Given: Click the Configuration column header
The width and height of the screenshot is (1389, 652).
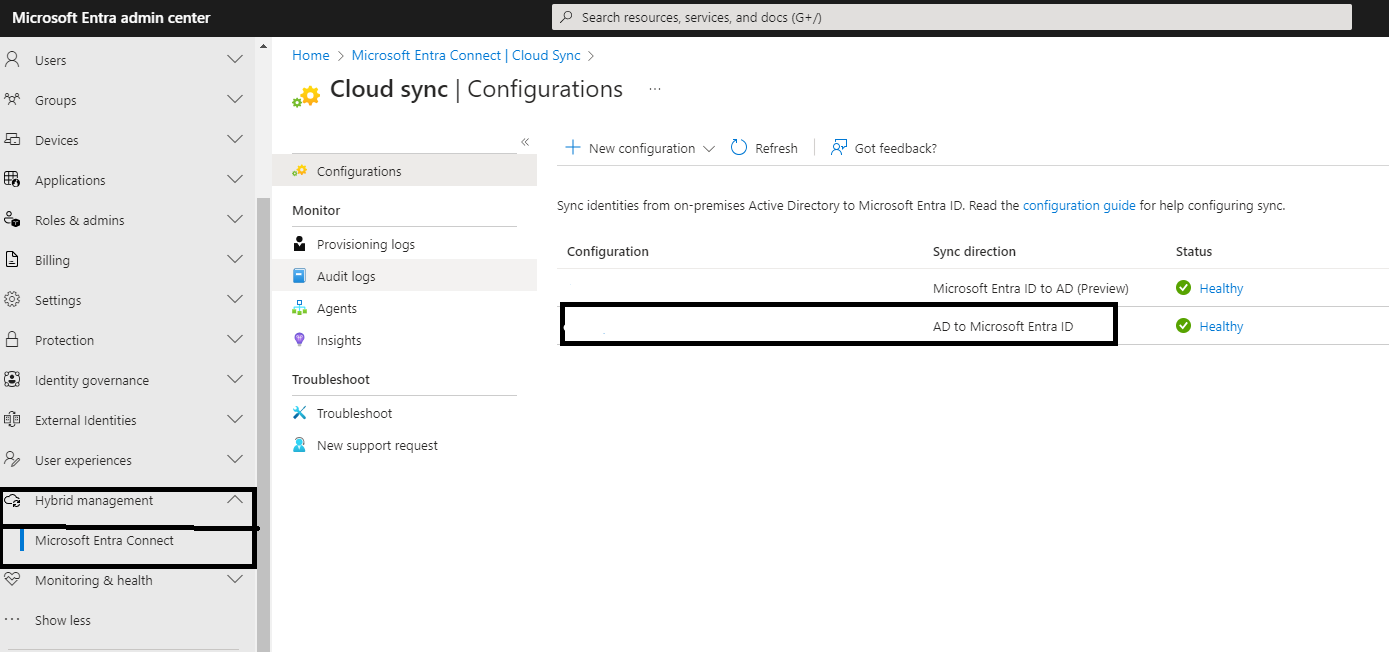Looking at the screenshot, I should pos(608,251).
